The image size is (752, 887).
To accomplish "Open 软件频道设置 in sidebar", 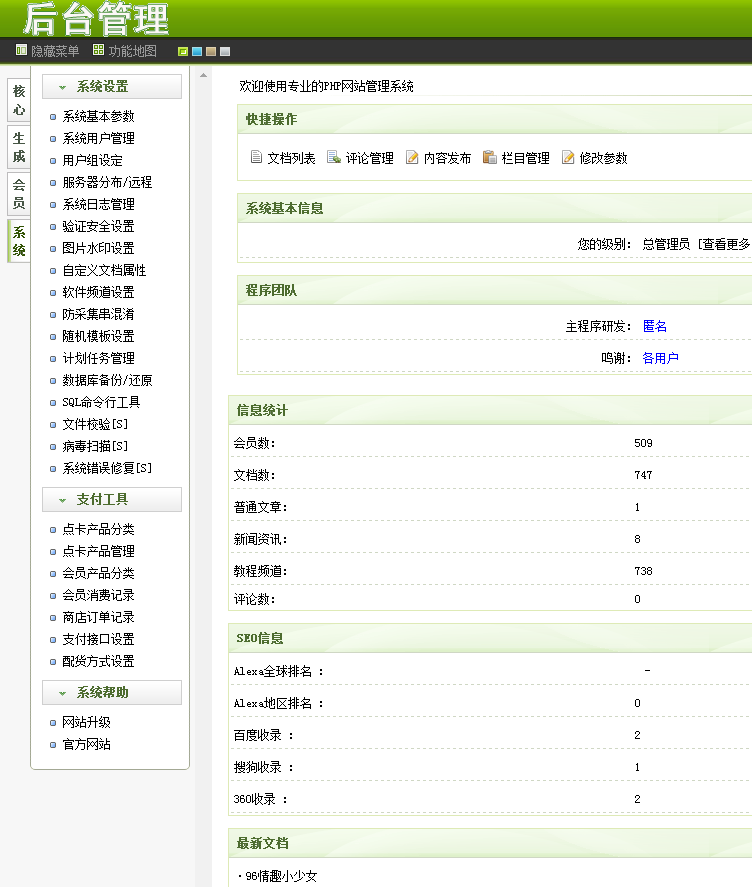I will [x=98, y=292].
